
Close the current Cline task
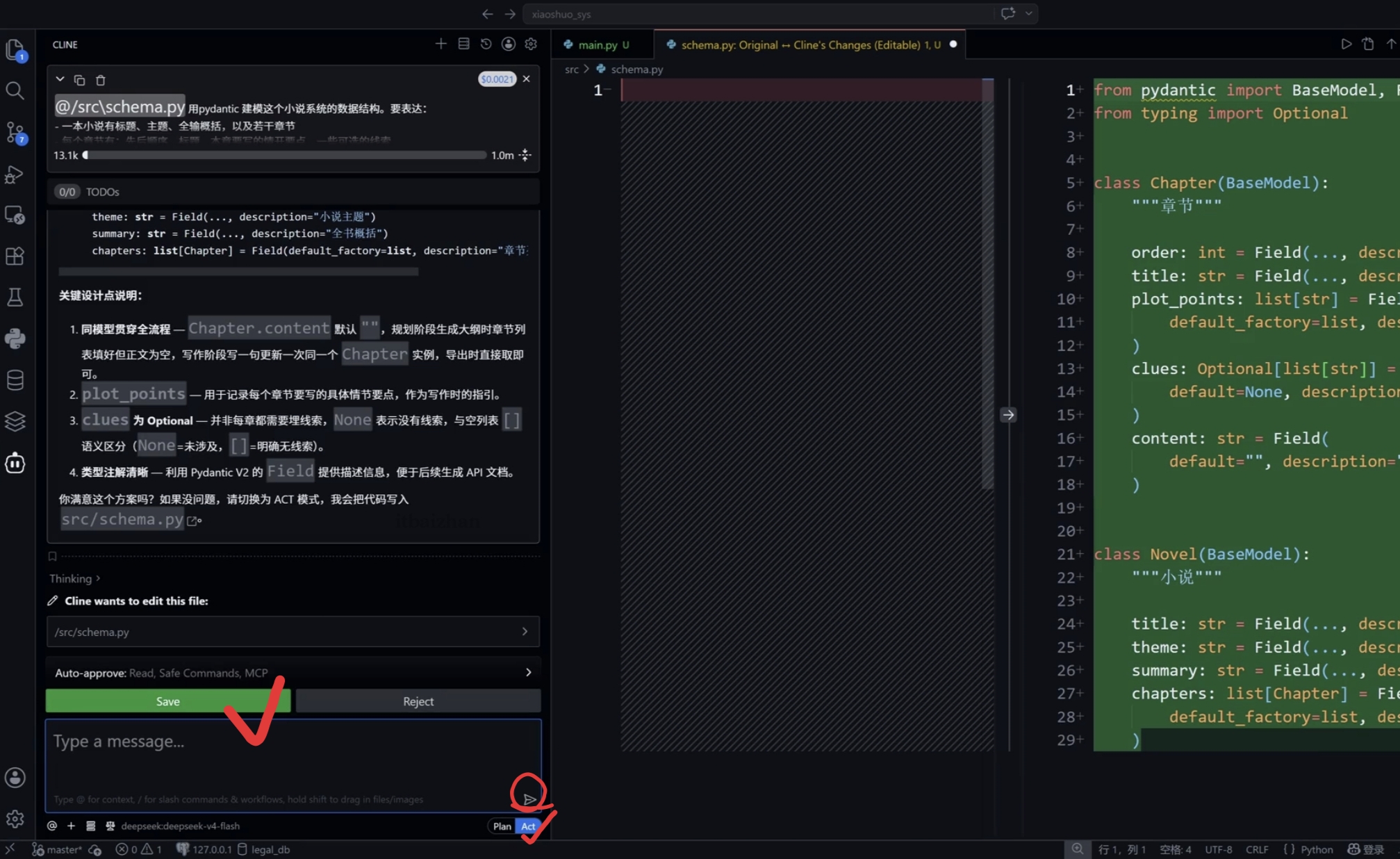point(527,79)
